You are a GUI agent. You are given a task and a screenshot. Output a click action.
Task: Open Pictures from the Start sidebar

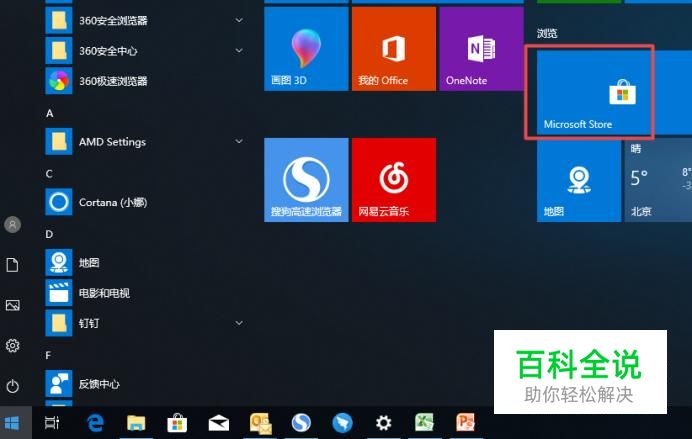click(12, 305)
